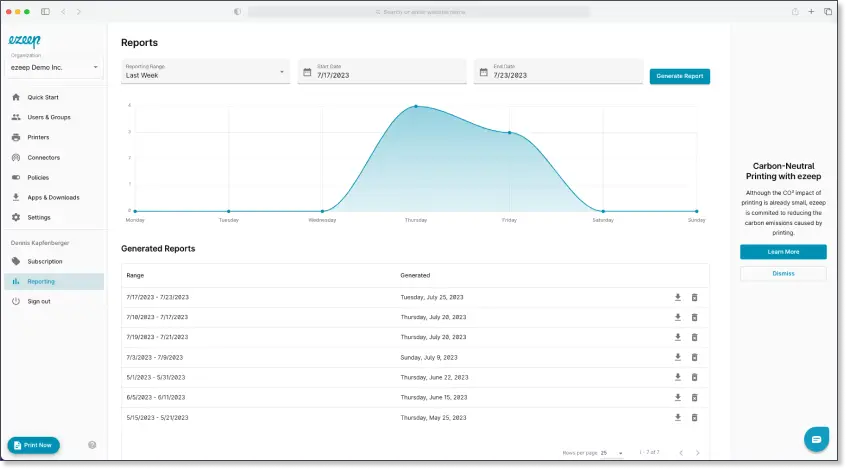The height and width of the screenshot is (469, 846).
Task: Open the Policies menu item
Action: click(38, 177)
